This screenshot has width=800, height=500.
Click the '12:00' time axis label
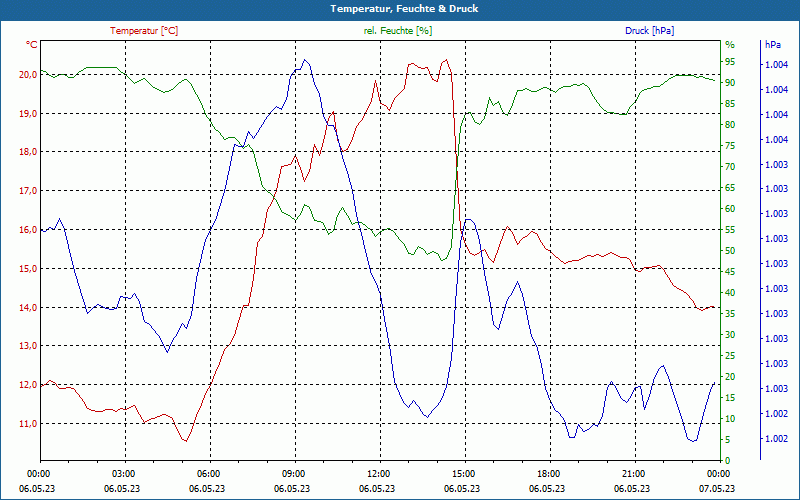(379, 473)
